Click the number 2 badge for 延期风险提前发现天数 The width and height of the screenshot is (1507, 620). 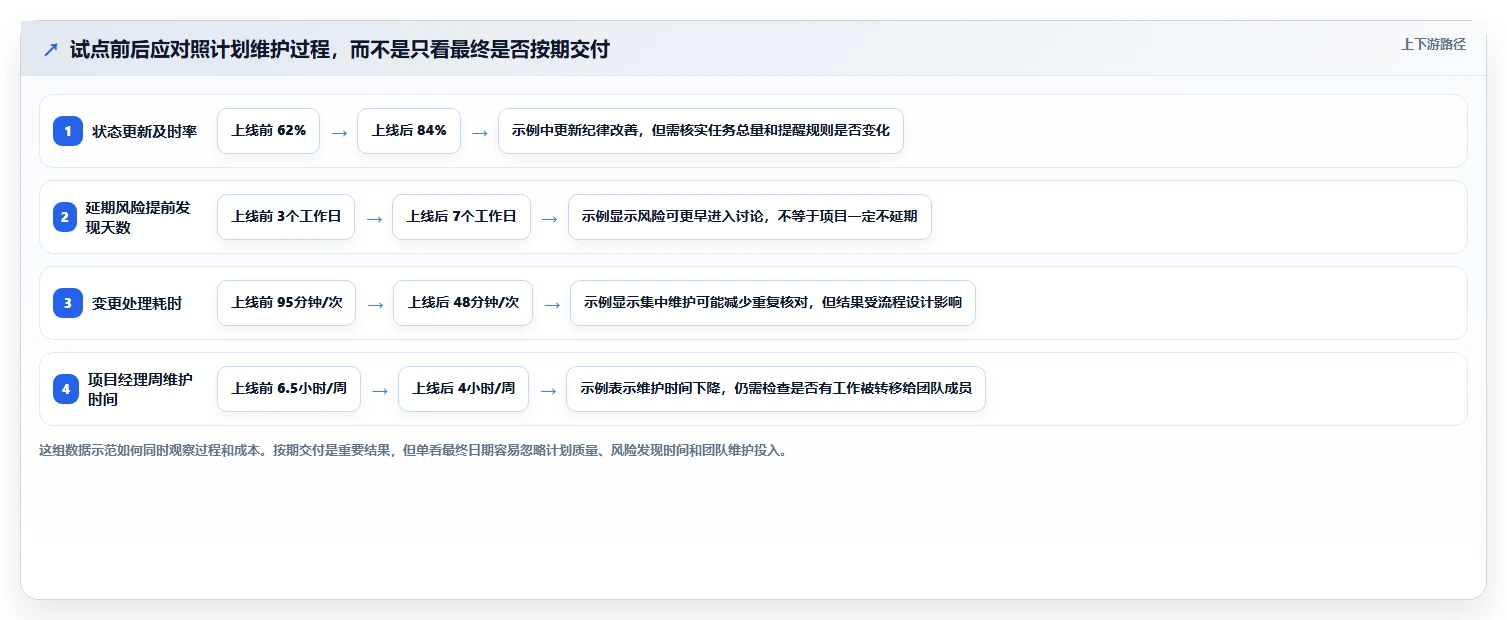(65, 217)
